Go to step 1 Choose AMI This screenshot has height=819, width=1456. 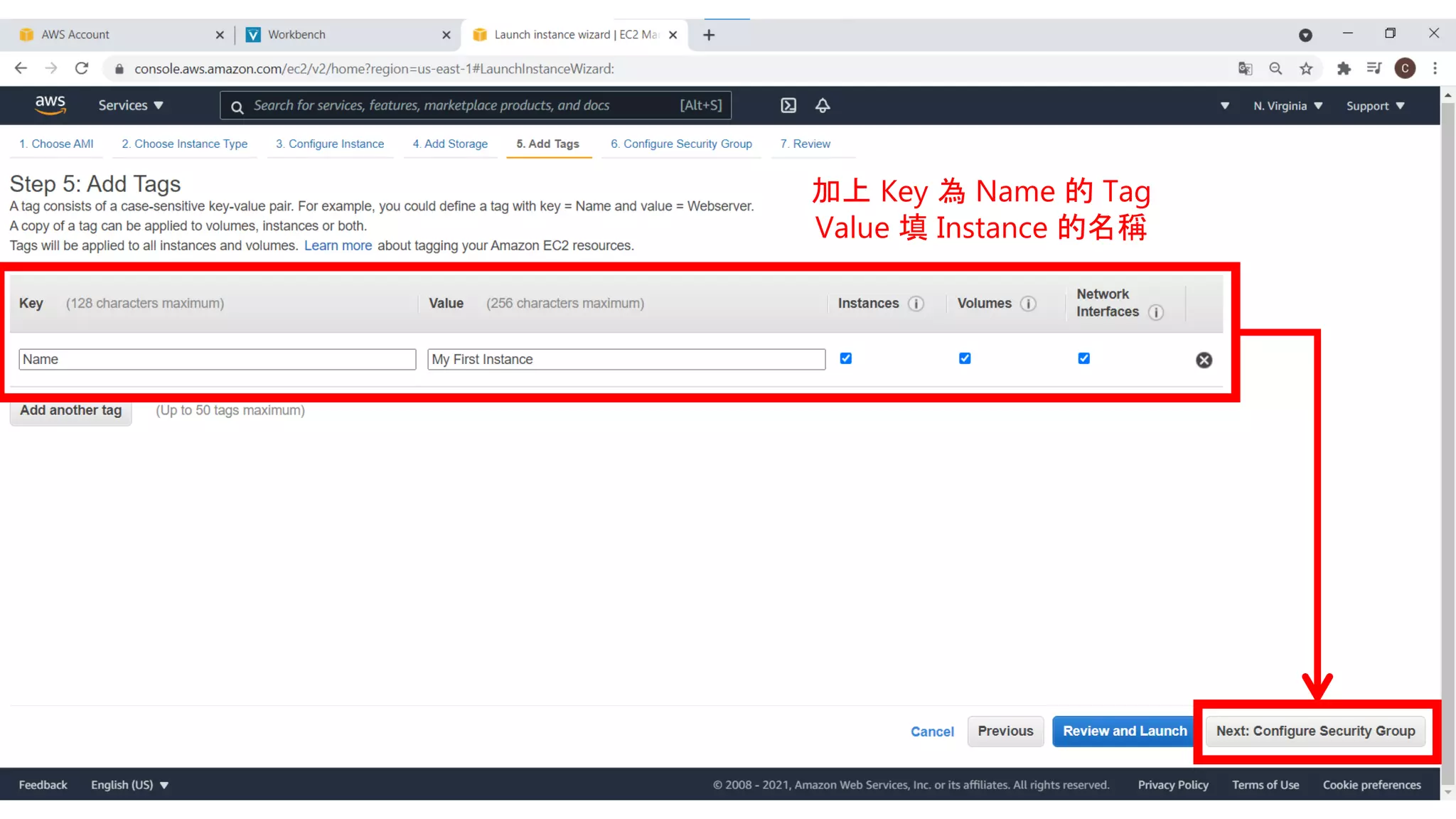click(x=56, y=144)
